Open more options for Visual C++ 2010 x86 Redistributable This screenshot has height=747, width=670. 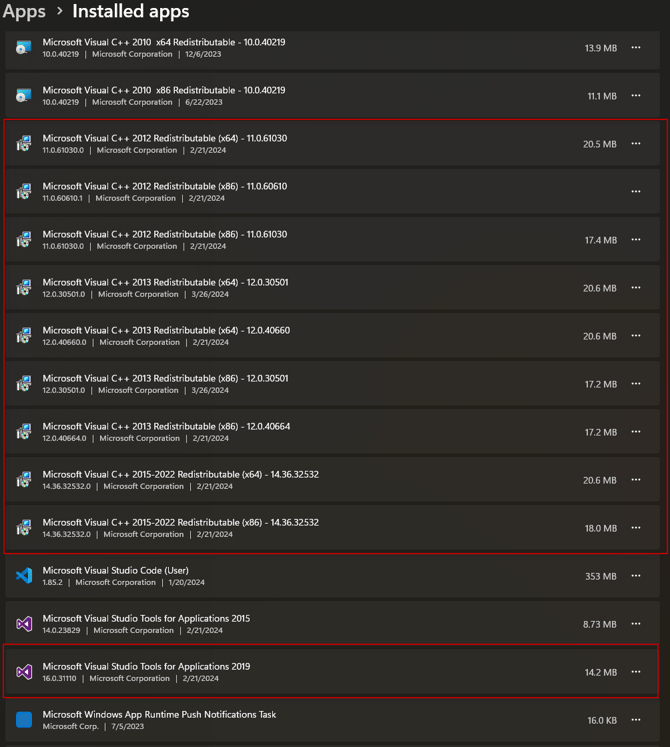click(x=636, y=96)
